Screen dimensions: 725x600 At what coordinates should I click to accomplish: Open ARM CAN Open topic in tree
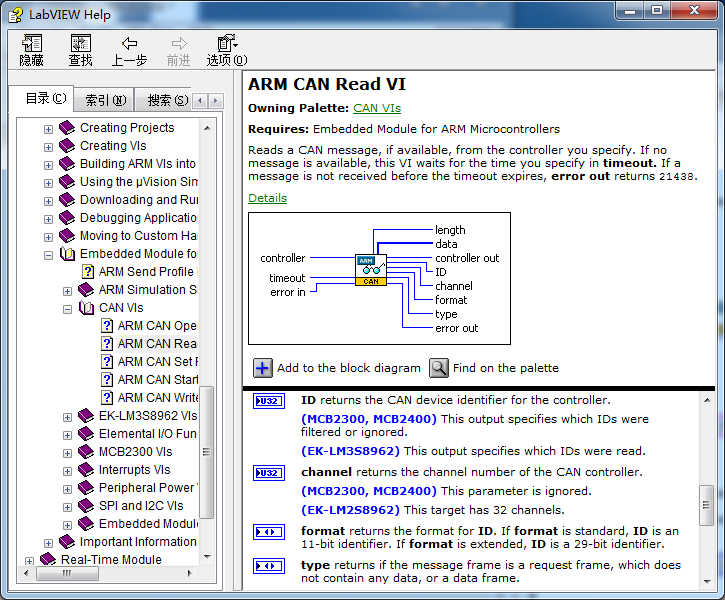tap(157, 326)
